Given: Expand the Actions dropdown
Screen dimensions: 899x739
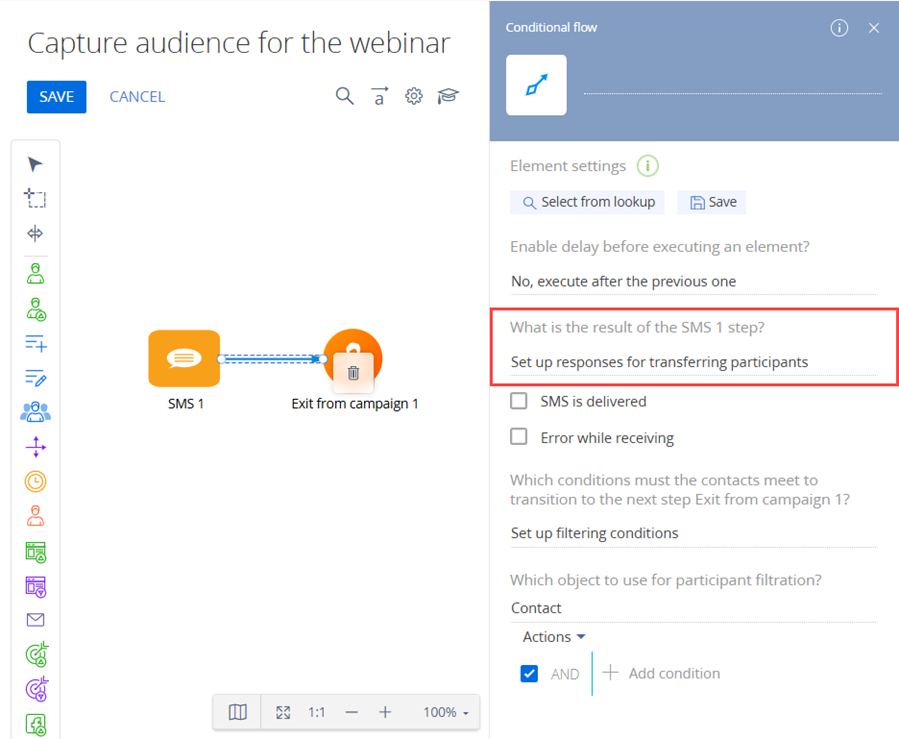Looking at the screenshot, I should point(554,637).
